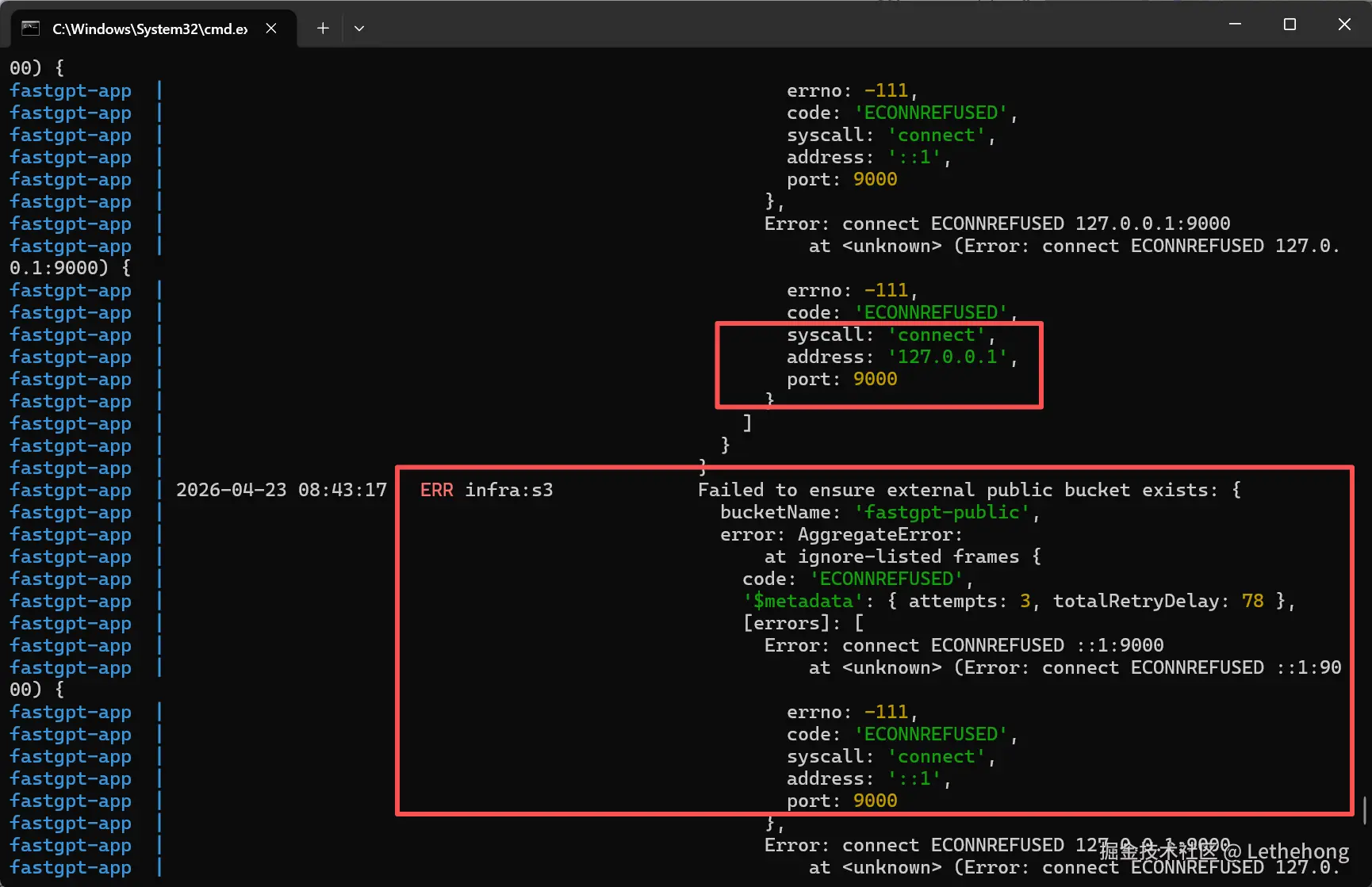The width and height of the screenshot is (1372, 887).
Task: Click the [errors]: [ line
Action: [x=803, y=623]
